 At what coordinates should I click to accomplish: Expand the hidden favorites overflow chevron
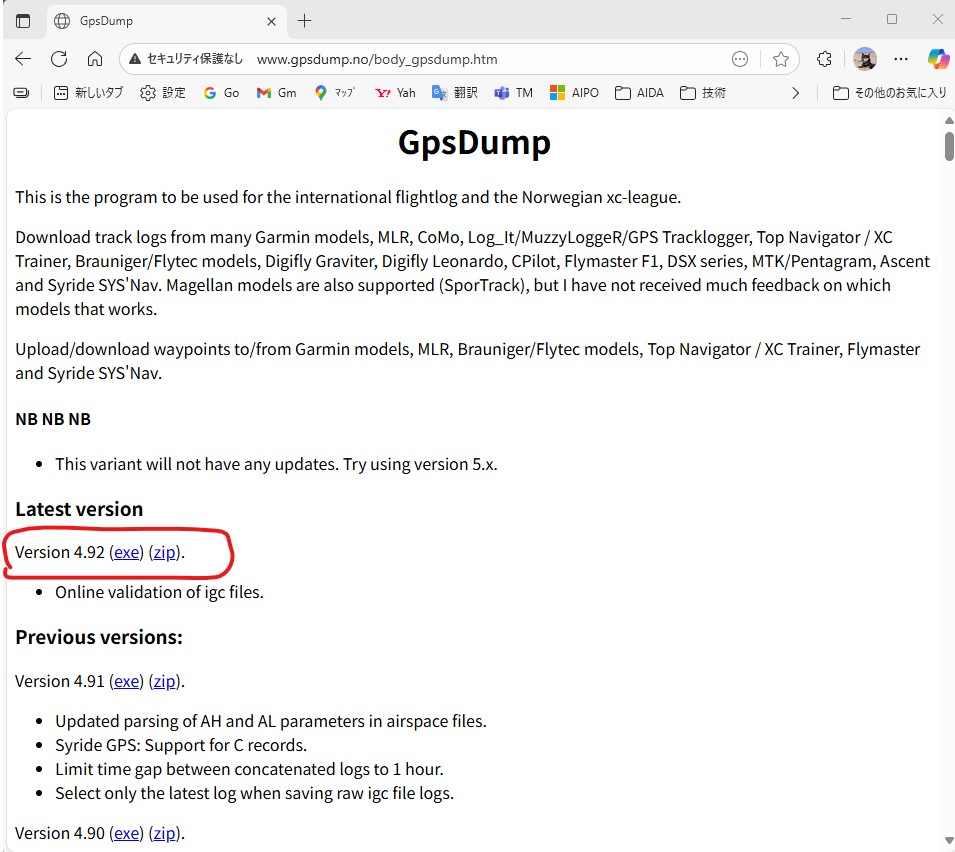point(795,93)
